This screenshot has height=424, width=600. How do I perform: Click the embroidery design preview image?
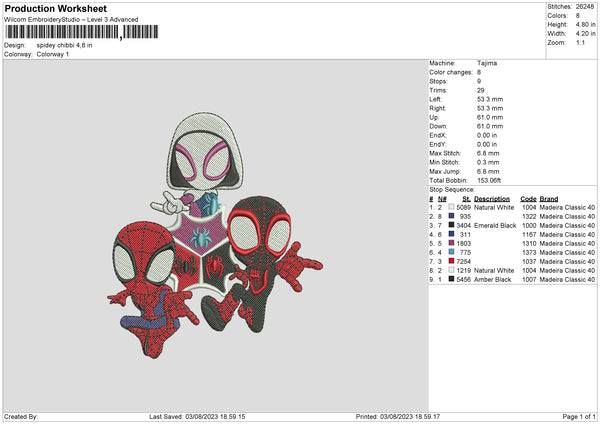click(x=215, y=235)
